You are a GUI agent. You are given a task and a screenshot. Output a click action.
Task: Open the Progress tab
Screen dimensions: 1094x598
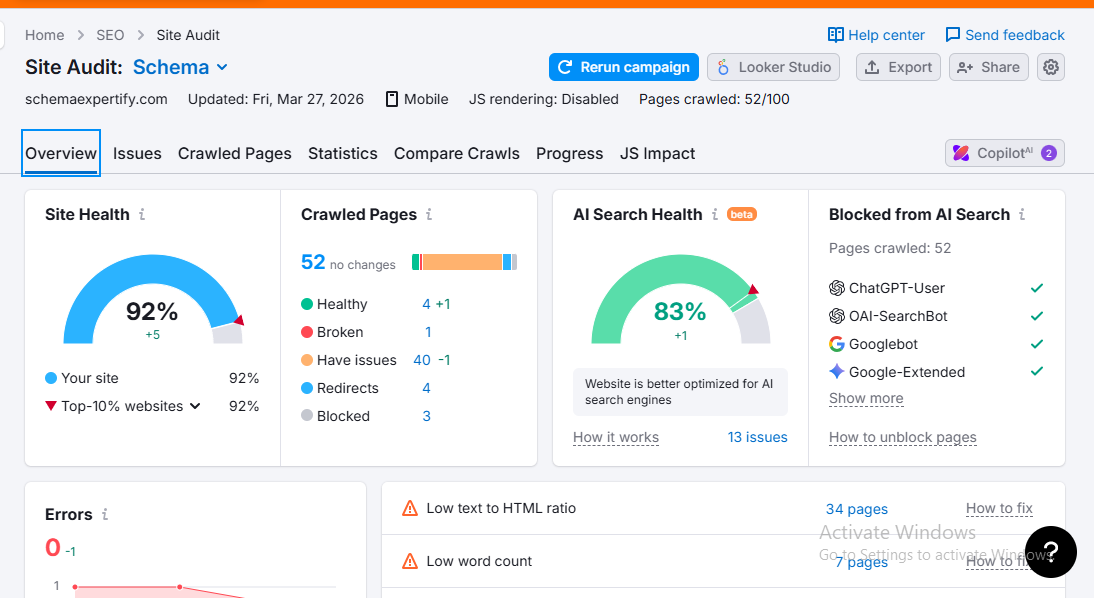[x=569, y=154]
